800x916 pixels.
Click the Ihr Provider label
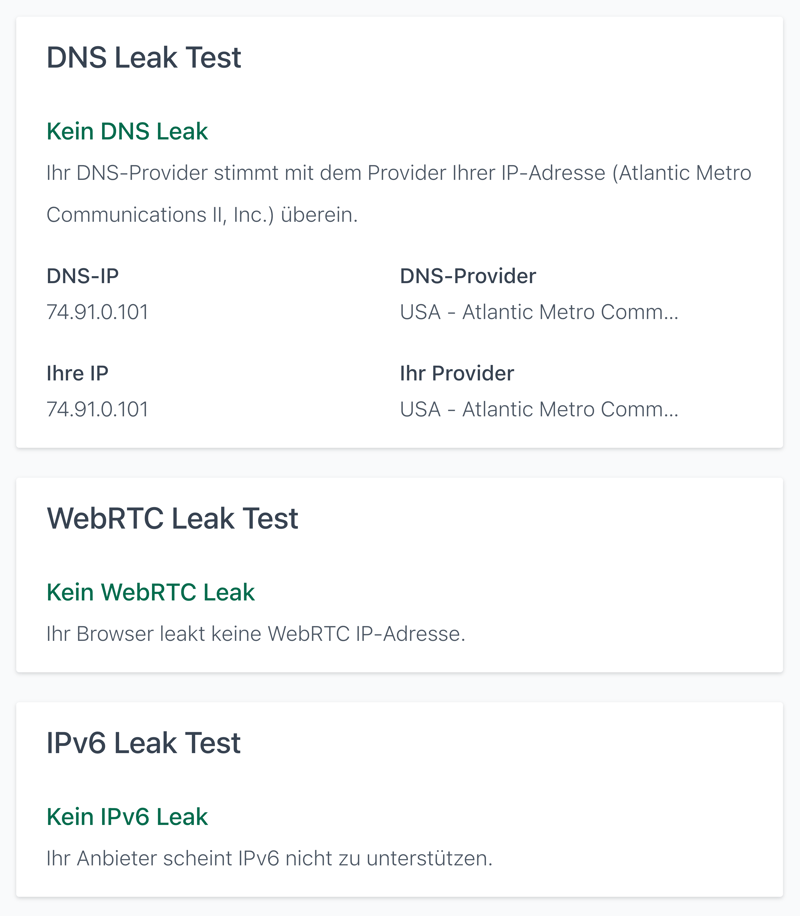pyautogui.click(x=456, y=373)
